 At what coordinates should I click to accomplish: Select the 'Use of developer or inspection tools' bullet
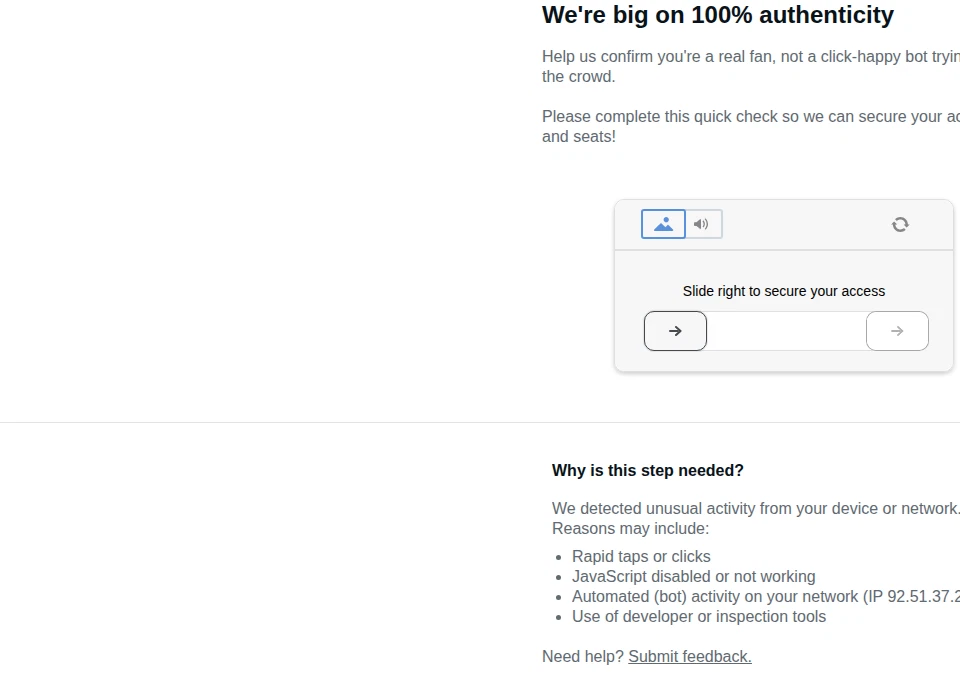(x=699, y=616)
